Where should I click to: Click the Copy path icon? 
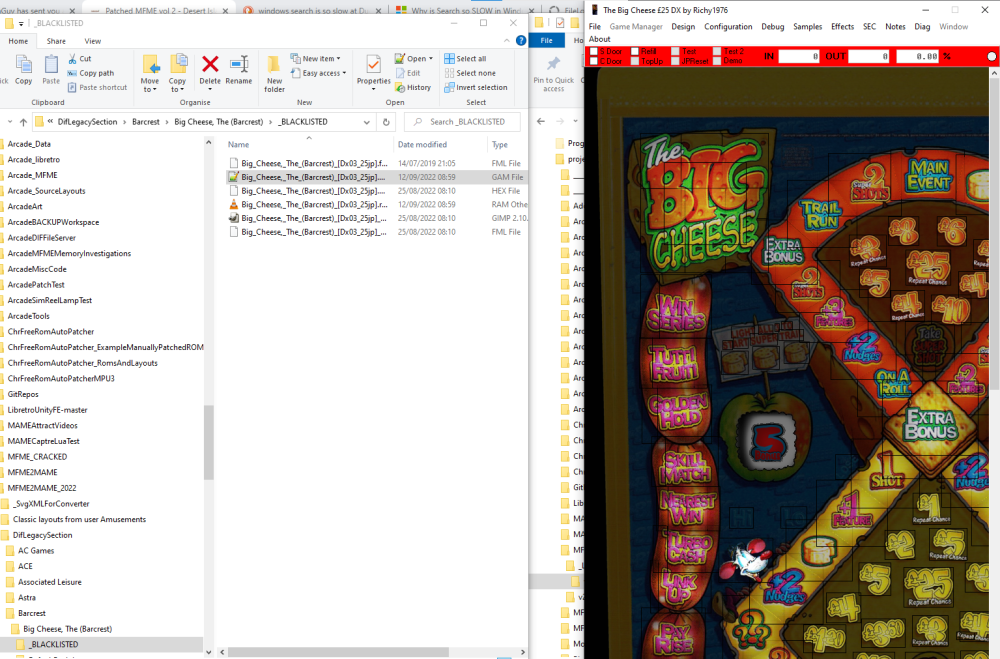coord(72,73)
